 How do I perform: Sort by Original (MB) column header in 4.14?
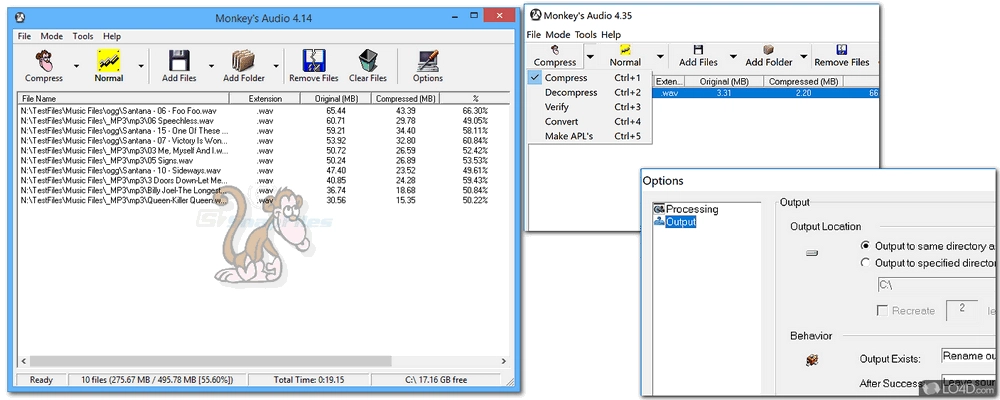(336, 99)
